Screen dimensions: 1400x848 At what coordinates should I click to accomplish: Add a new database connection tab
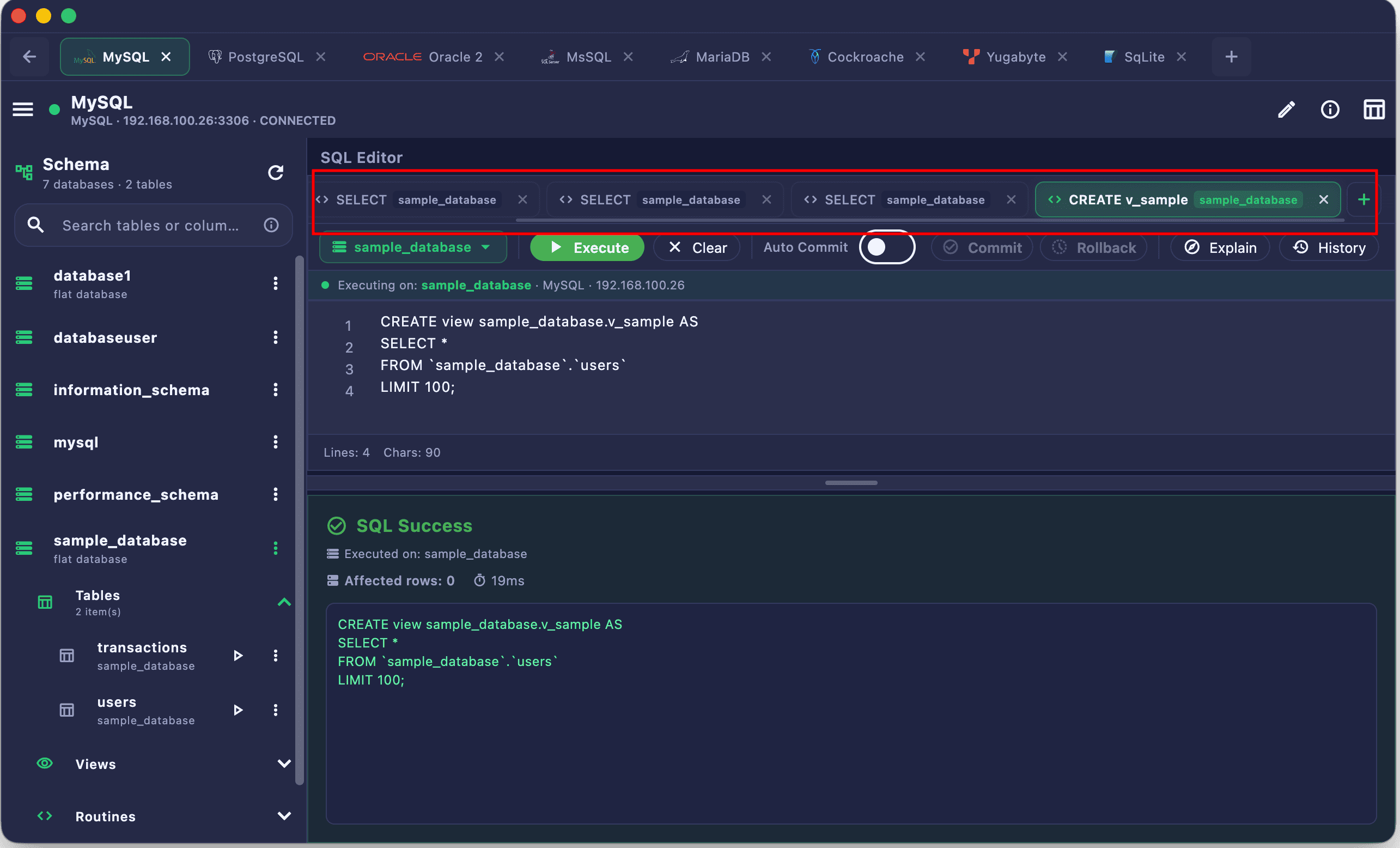tap(1231, 57)
